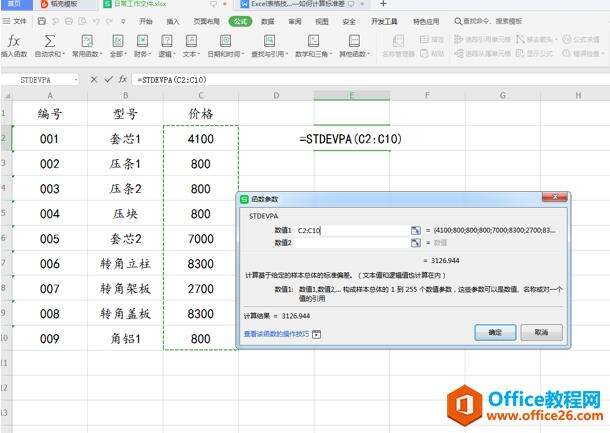Click the Export to PDF quick access icon
The height and width of the screenshot is (433, 610).
pos(56,21)
